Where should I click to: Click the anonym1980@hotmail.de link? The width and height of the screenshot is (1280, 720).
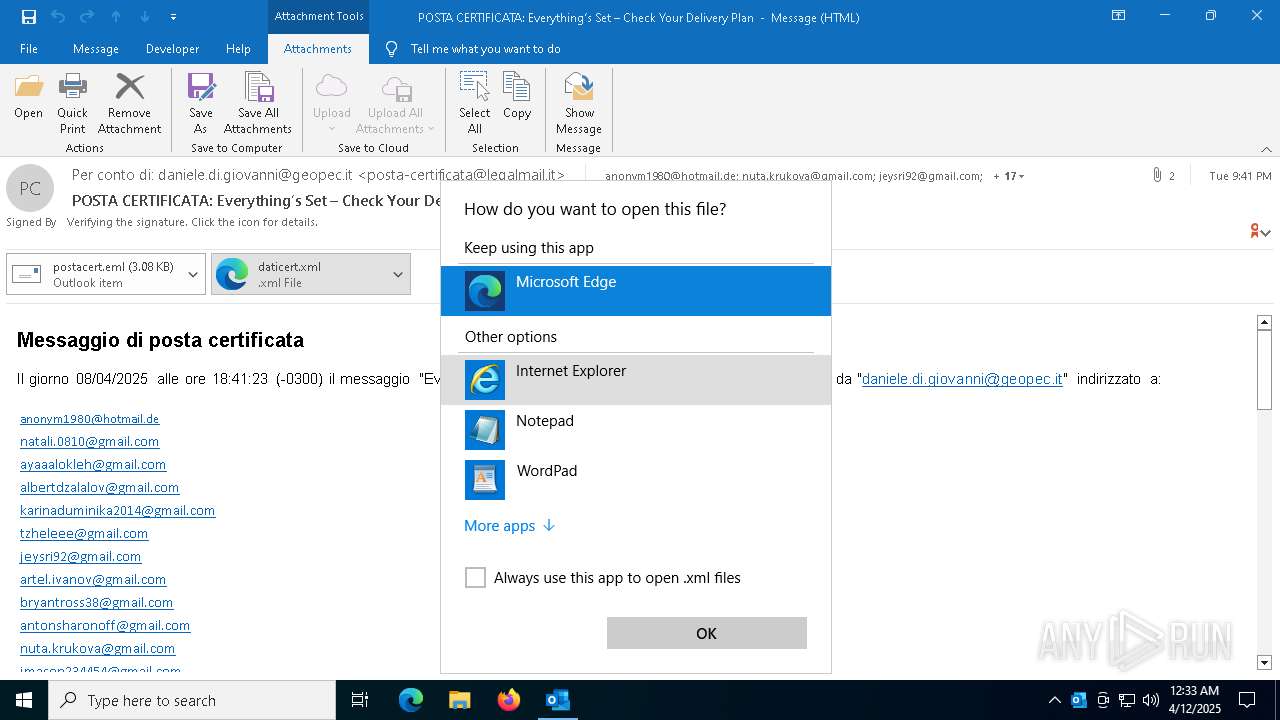[x=89, y=419]
